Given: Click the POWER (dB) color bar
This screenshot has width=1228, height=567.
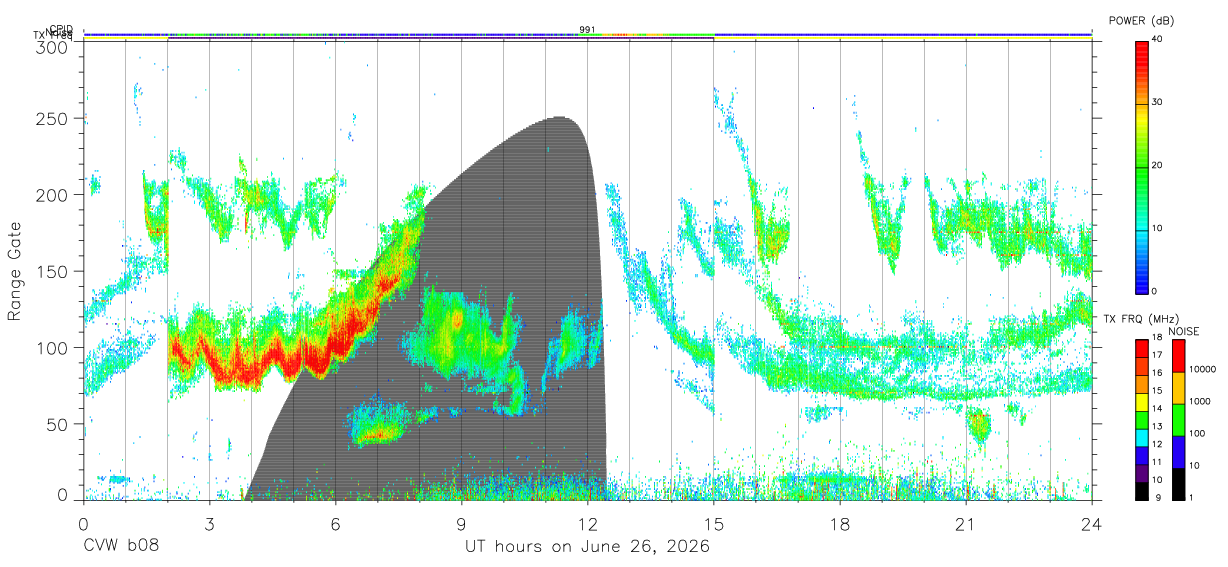Looking at the screenshot, I should (x=1142, y=166).
